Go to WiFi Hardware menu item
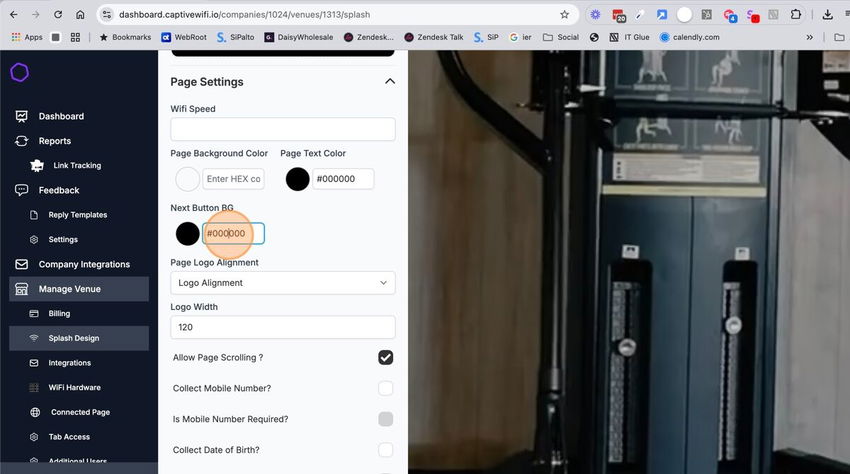850x474 pixels. coord(74,387)
